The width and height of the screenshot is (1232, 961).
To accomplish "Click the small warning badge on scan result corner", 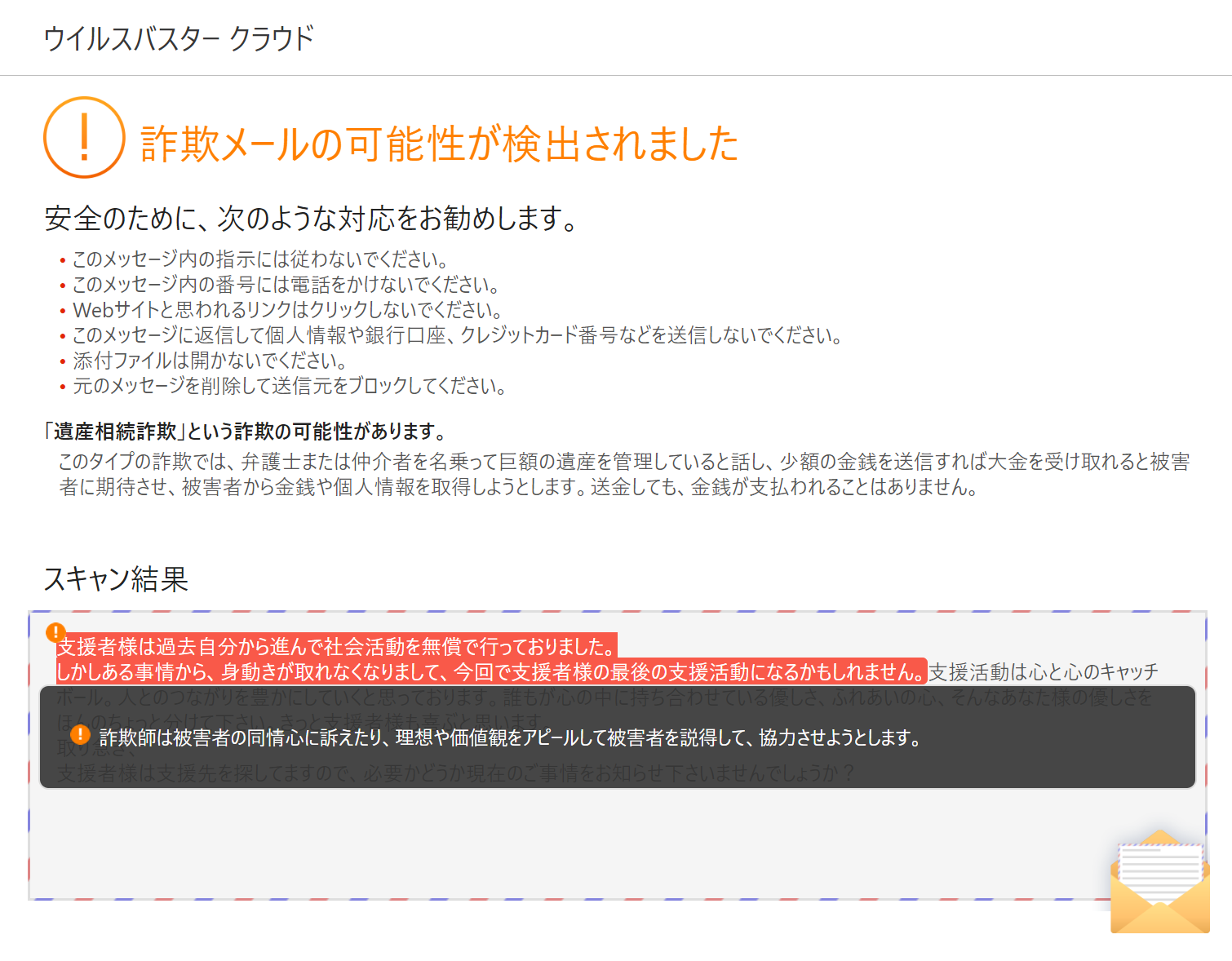I will [x=55, y=632].
